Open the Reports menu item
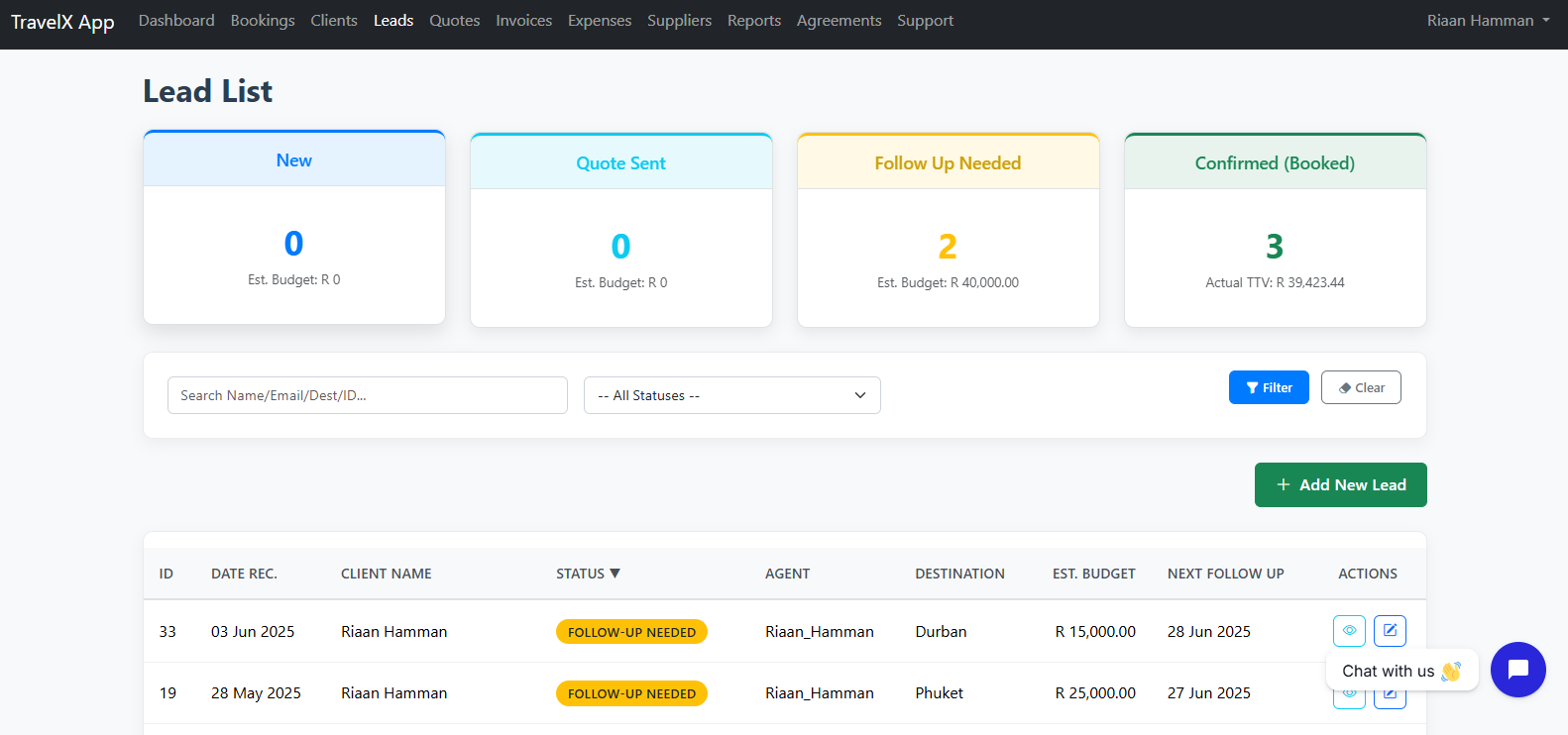Image resolution: width=1568 pixels, height=735 pixels. pyautogui.click(x=753, y=21)
